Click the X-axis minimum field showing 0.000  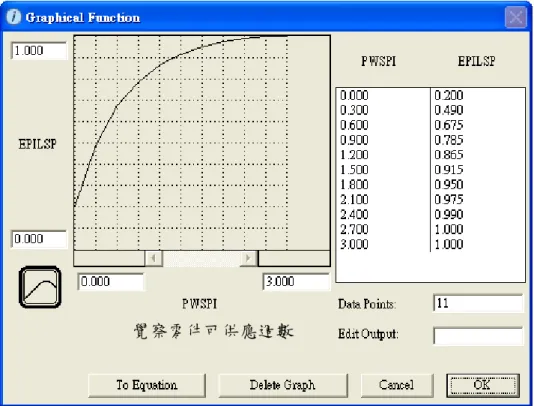(111, 282)
